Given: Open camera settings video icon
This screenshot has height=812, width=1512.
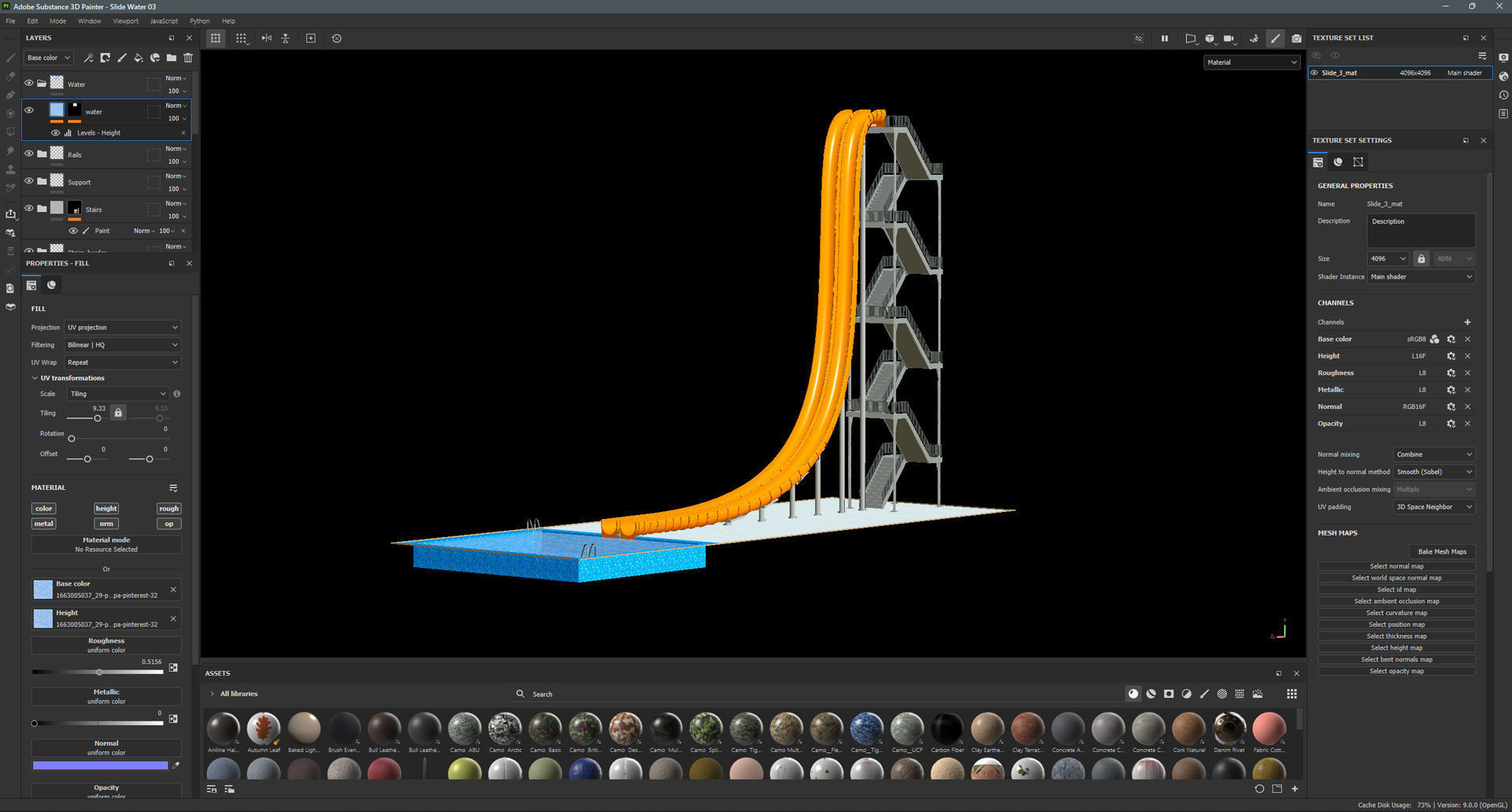Looking at the screenshot, I should pos(1228,38).
